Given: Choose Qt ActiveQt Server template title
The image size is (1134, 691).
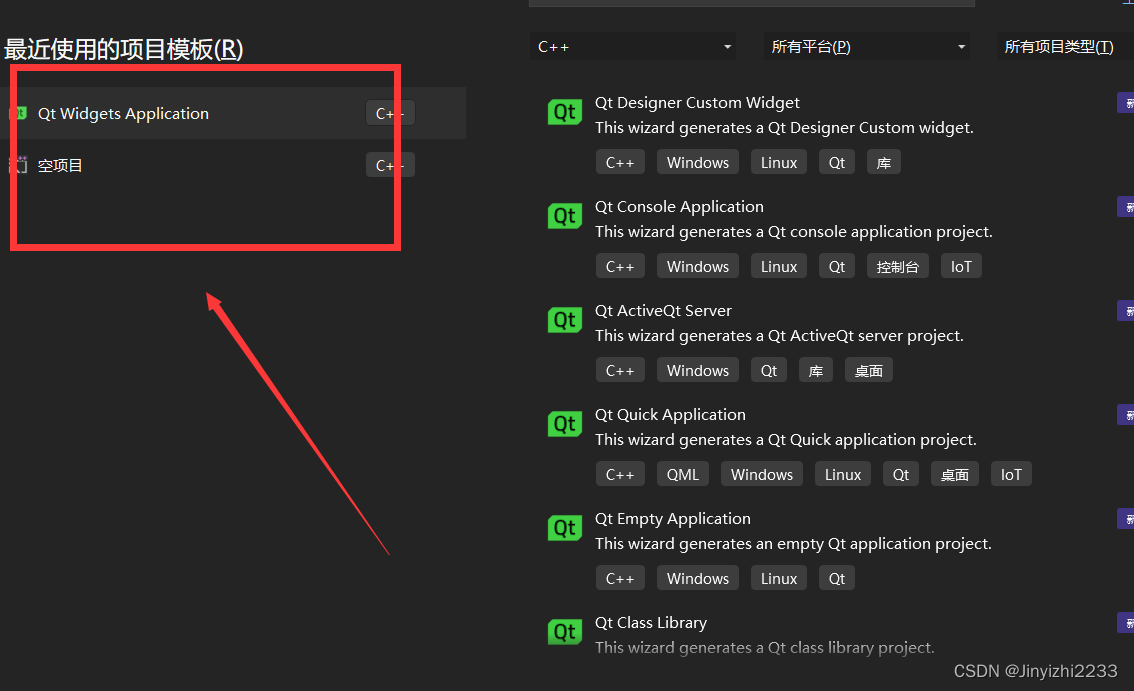Looking at the screenshot, I should point(663,310).
